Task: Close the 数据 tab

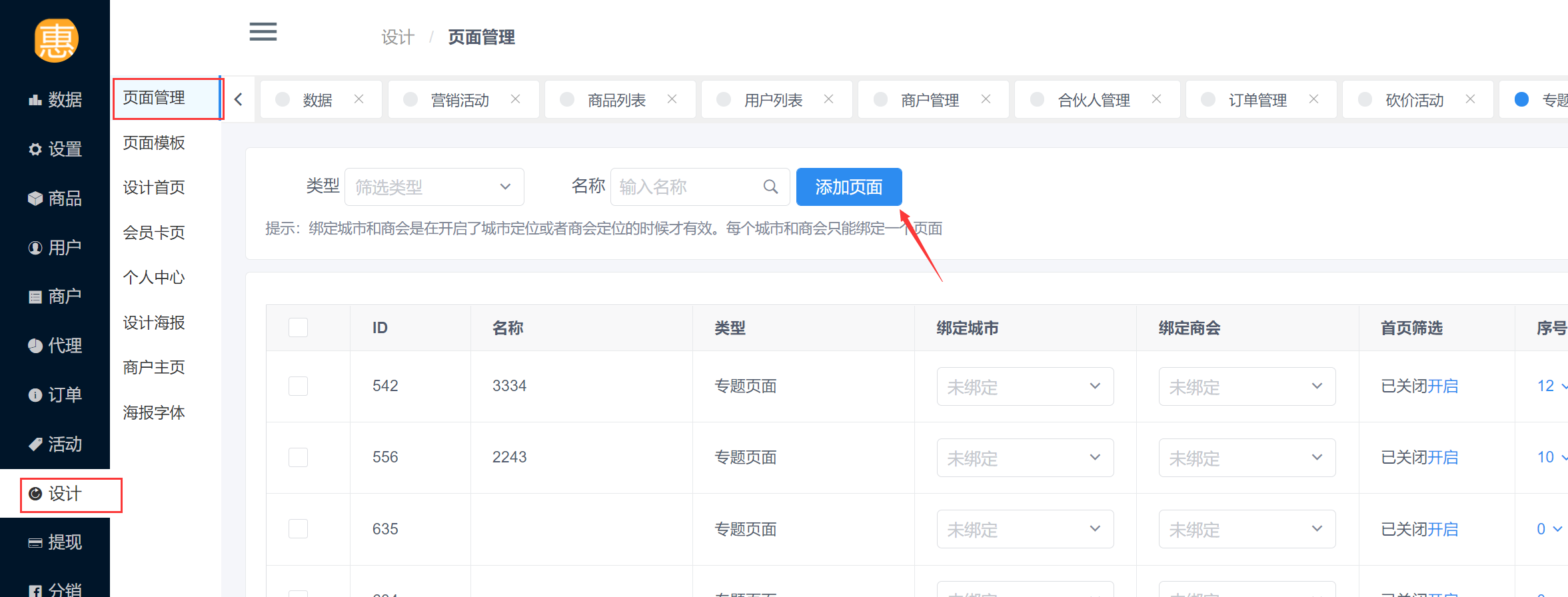Action: [x=359, y=99]
